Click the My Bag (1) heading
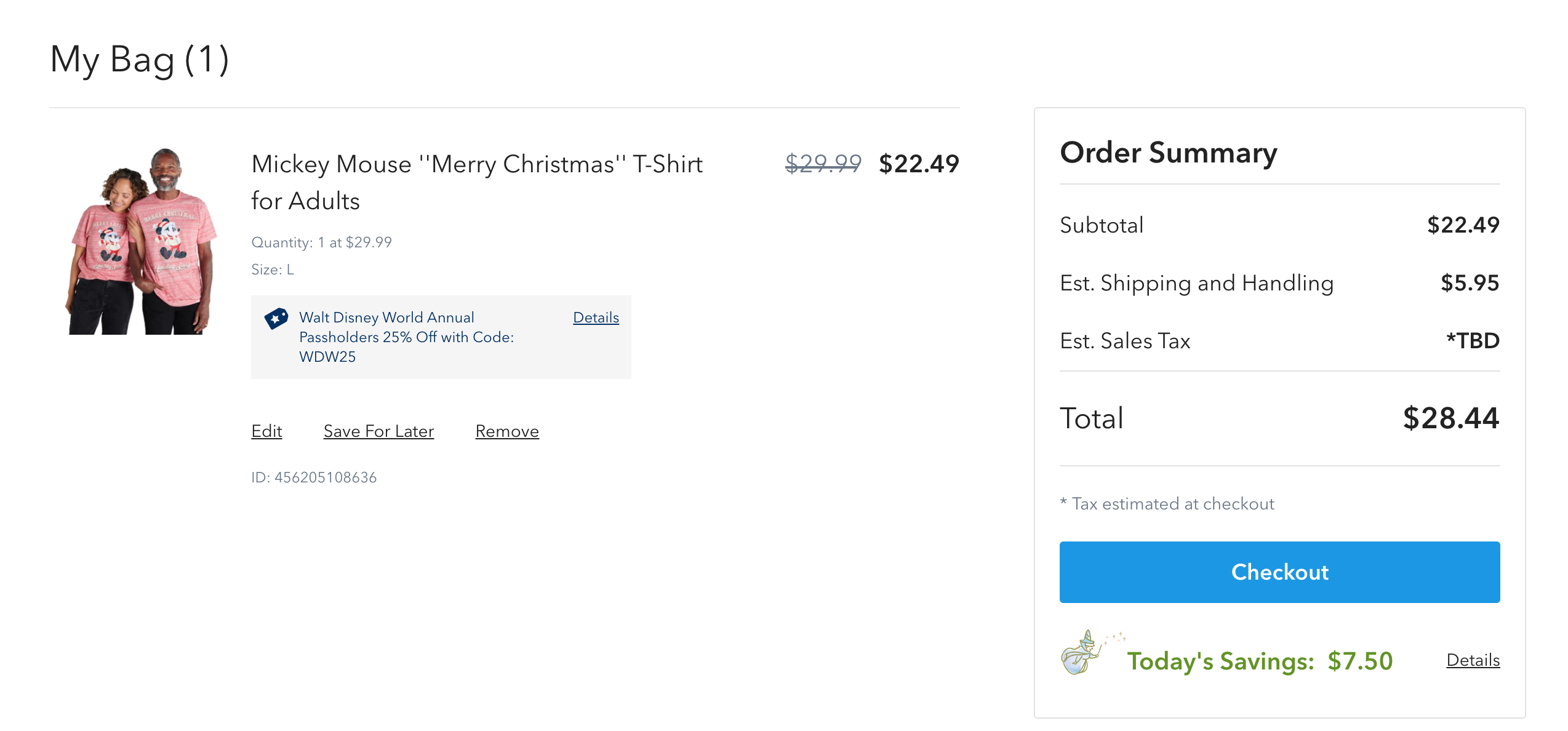The image size is (1568, 731). point(140,60)
